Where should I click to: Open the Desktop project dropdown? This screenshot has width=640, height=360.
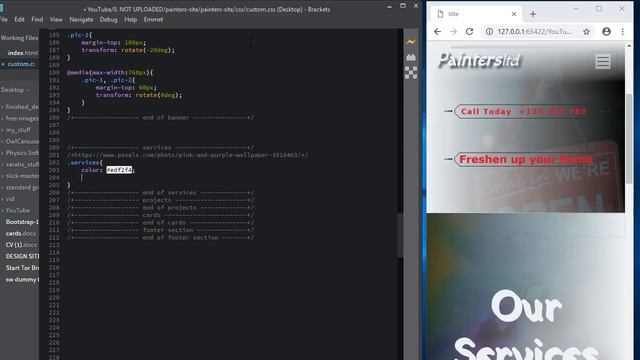[x=15, y=90]
